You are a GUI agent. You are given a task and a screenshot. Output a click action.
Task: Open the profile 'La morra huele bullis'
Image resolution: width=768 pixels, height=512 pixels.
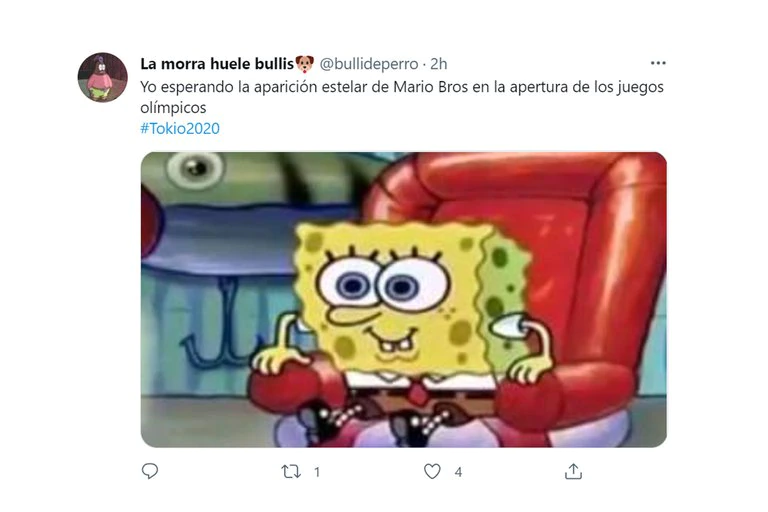pos(217,64)
